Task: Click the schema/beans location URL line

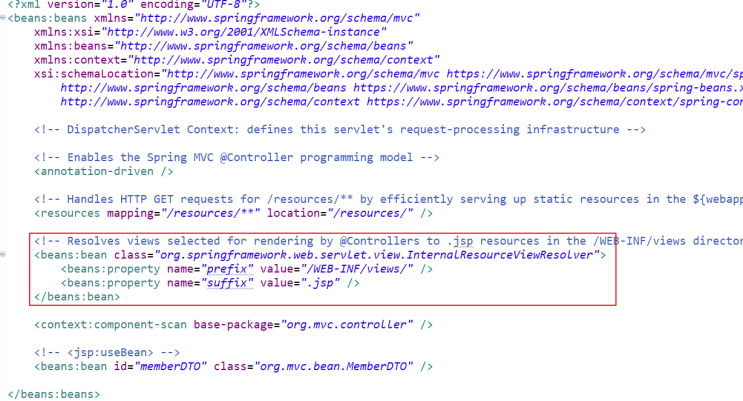Action: click(401, 88)
